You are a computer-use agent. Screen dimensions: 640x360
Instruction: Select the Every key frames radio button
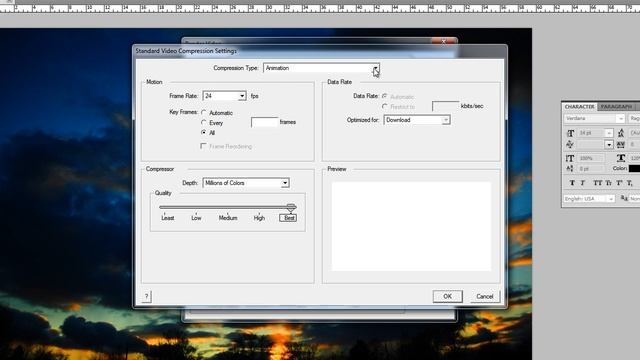(204, 122)
